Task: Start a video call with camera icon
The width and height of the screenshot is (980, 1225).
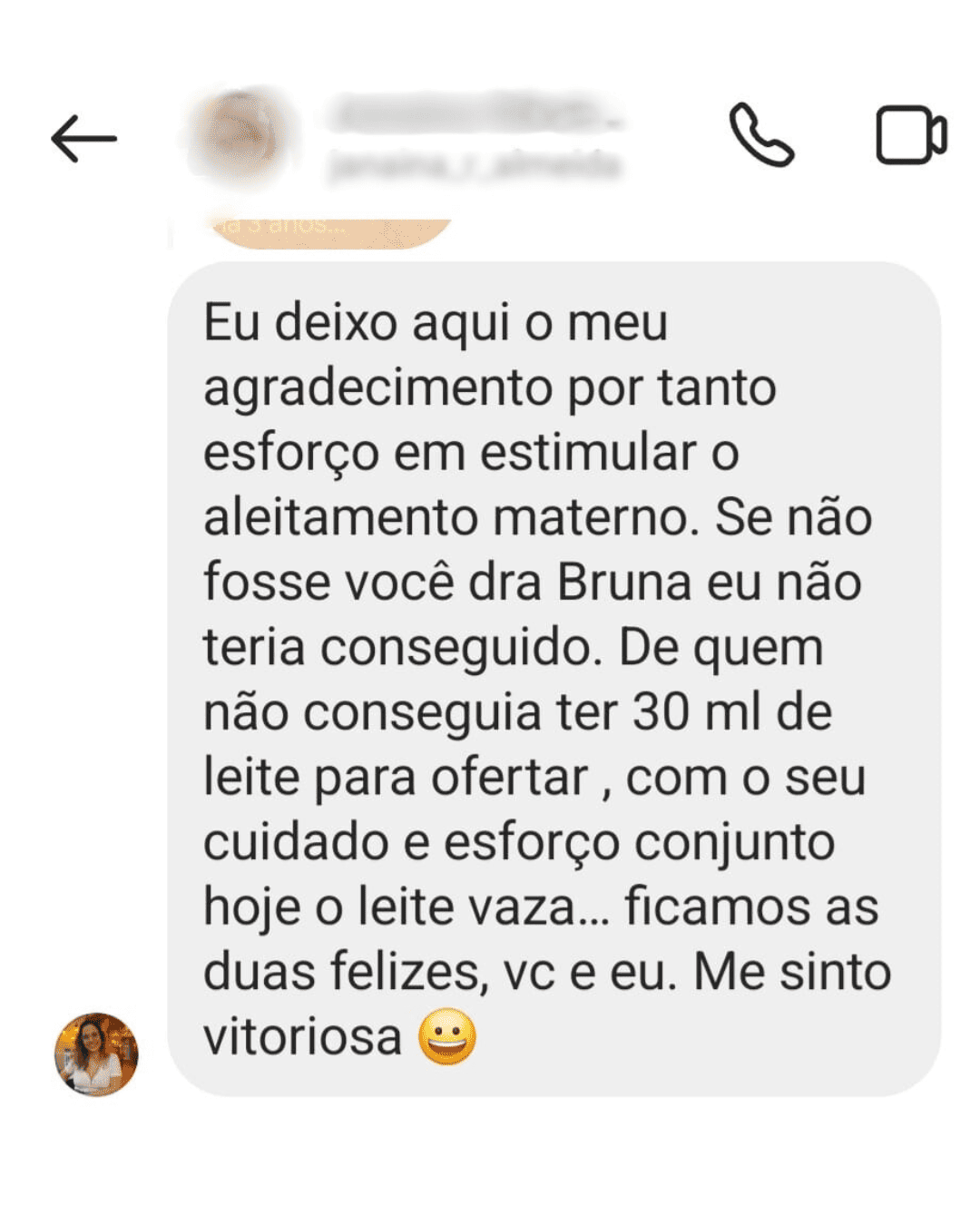Action: click(911, 135)
